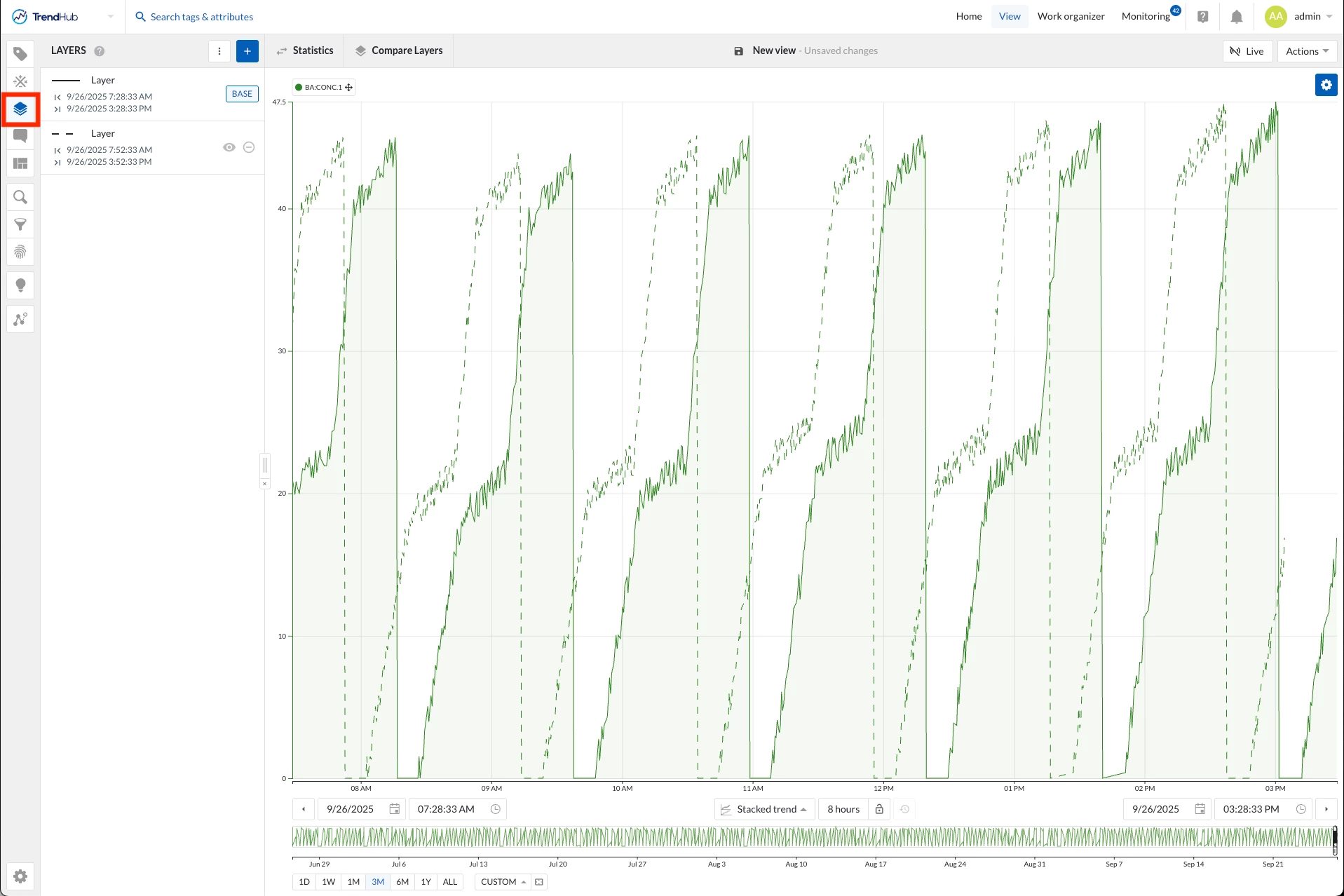Screen dimensions: 1344x896
Task: Go to the Home menu
Action: point(969,17)
